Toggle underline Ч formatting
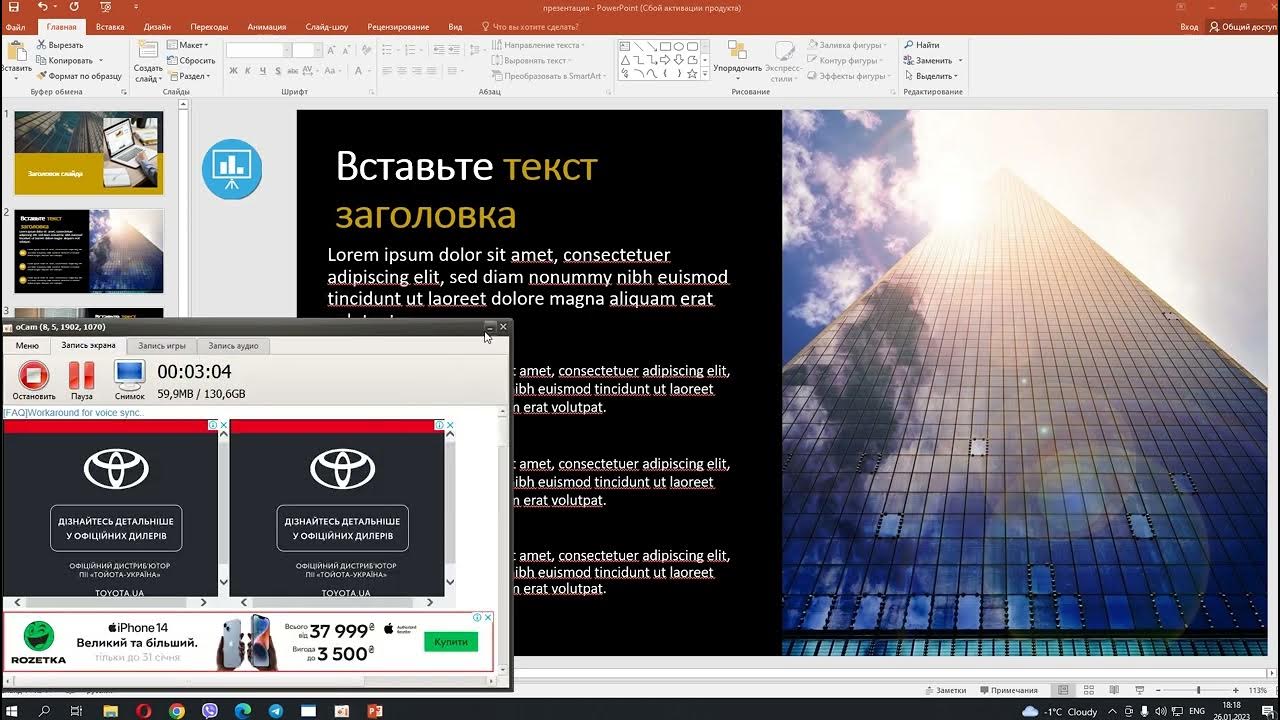This screenshot has height=720, width=1280. coord(263,71)
